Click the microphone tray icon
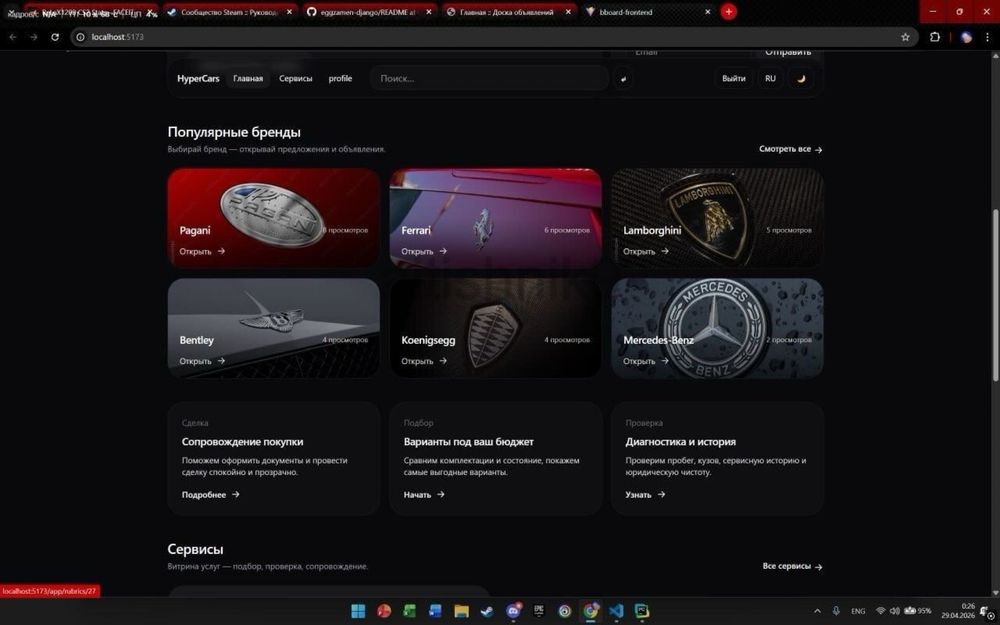Image resolution: width=1000 pixels, height=625 pixels. click(836, 611)
